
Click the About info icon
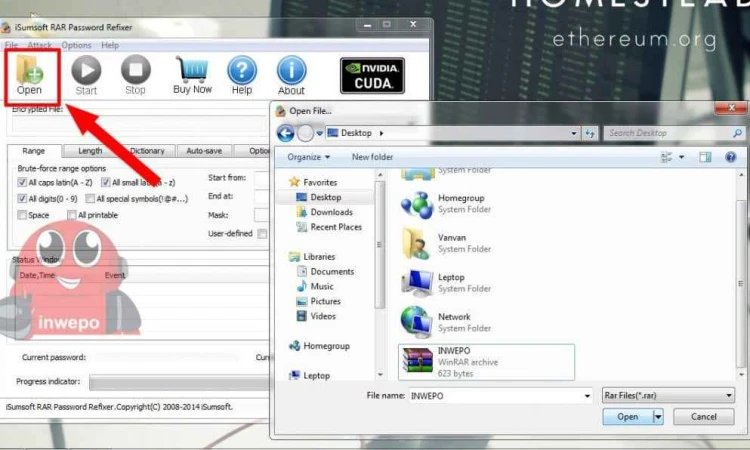[x=291, y=75]
